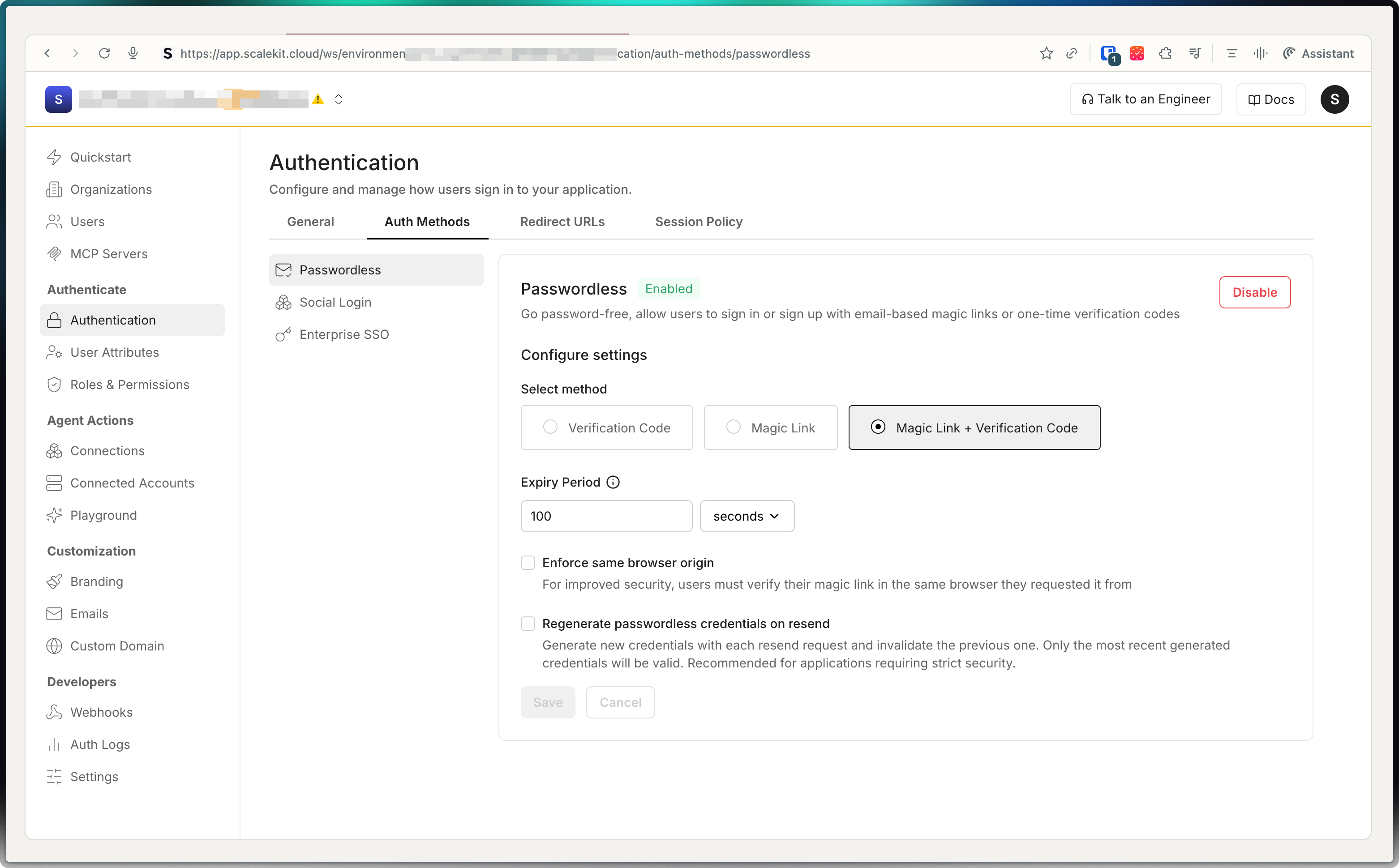
Task: Expand the environment switcher chevrons
Action: [338, 99]
